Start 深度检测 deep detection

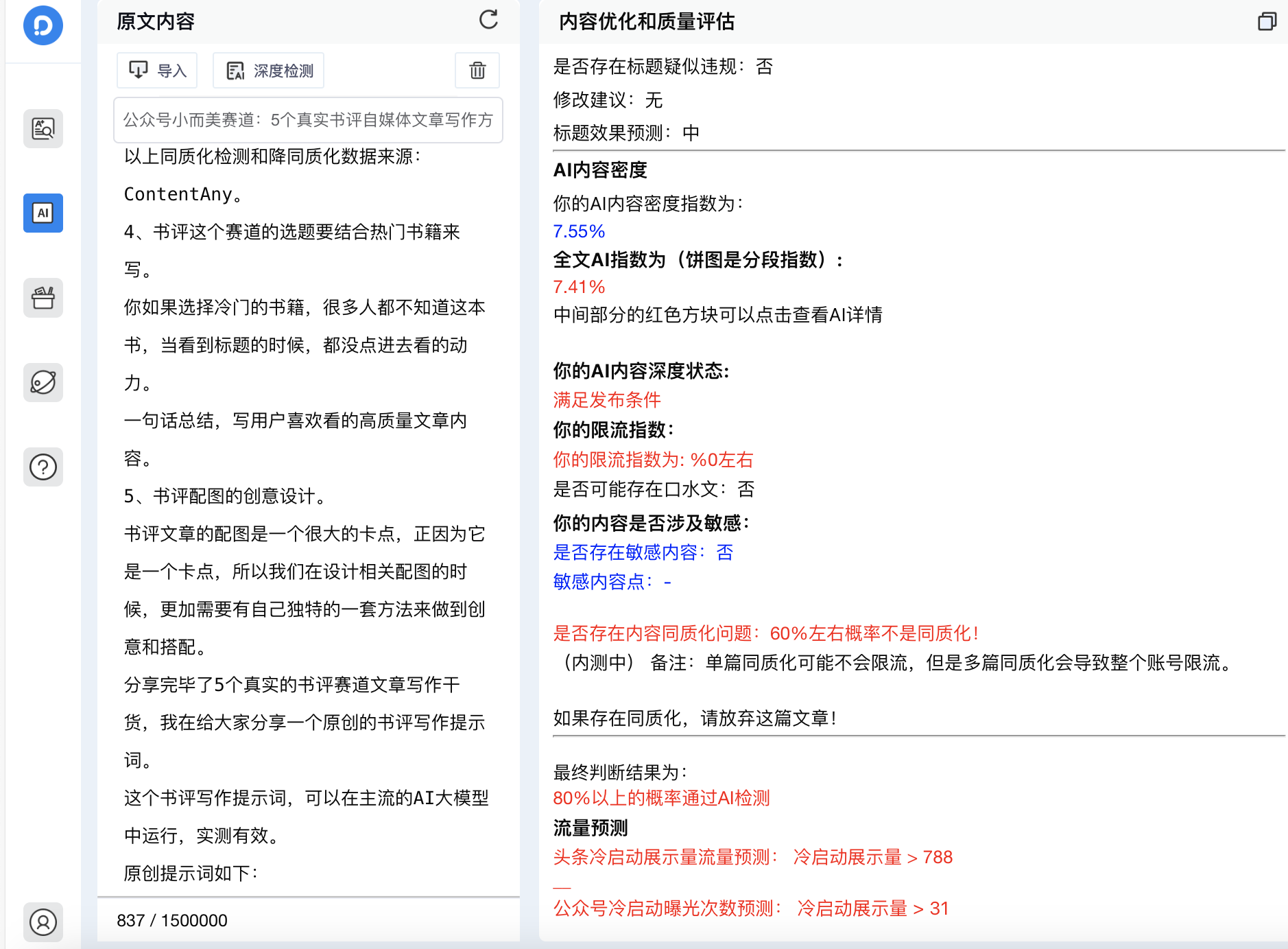[x=269, y=70]
